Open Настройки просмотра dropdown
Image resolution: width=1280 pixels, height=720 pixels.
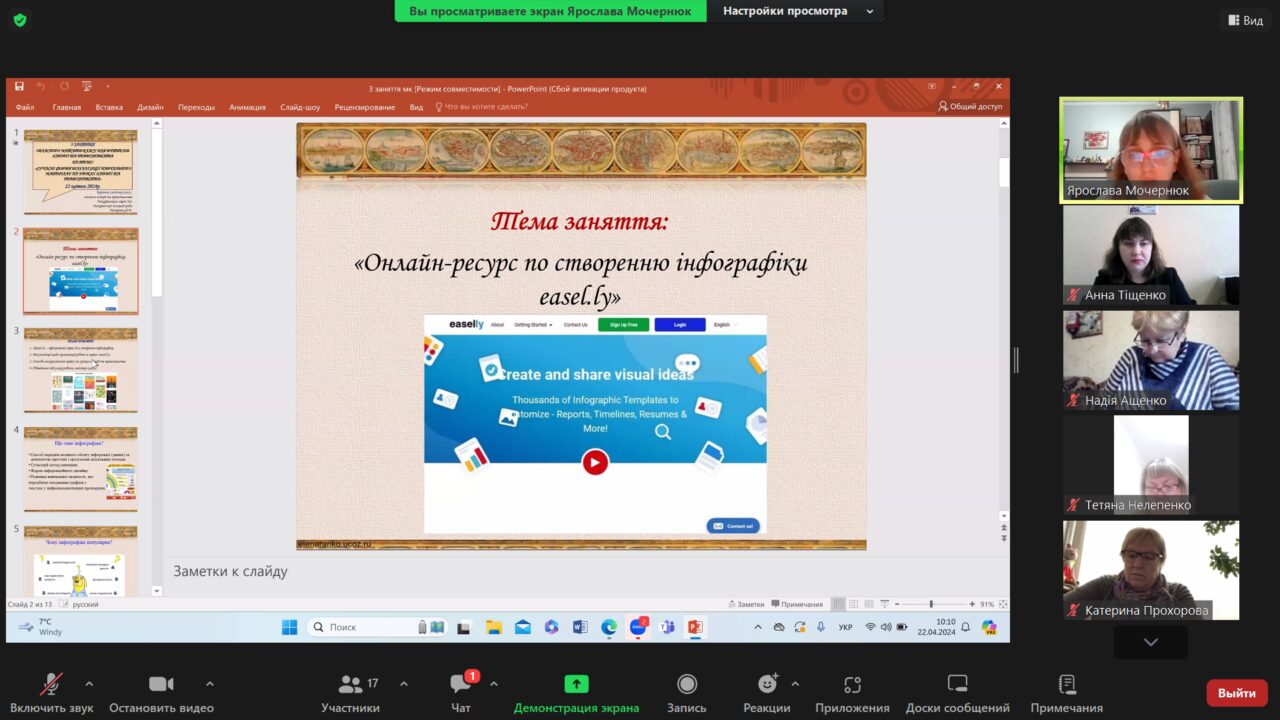[796, 11]
